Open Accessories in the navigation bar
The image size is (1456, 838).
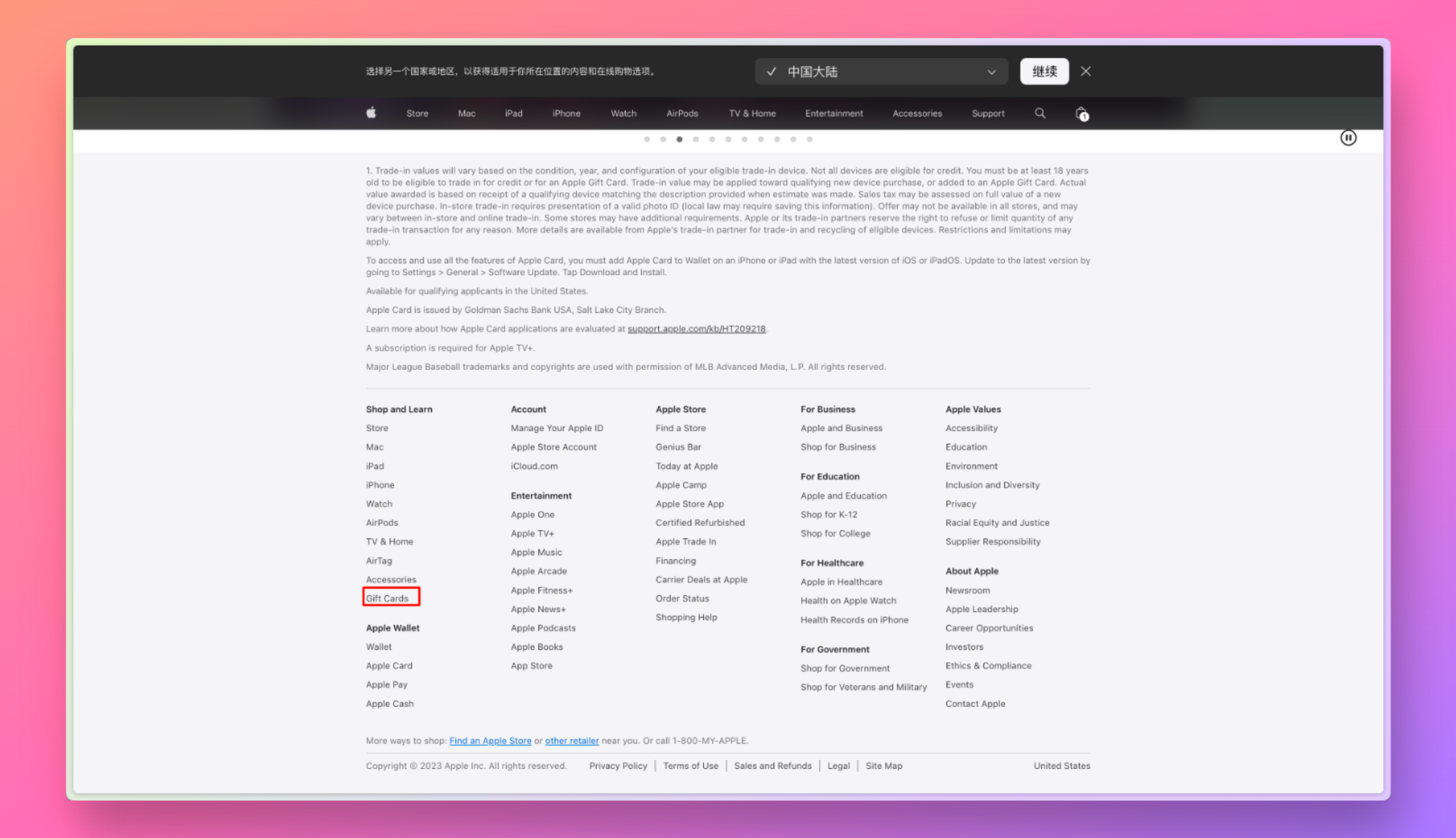pyautogui.click(x=917, y=114)
